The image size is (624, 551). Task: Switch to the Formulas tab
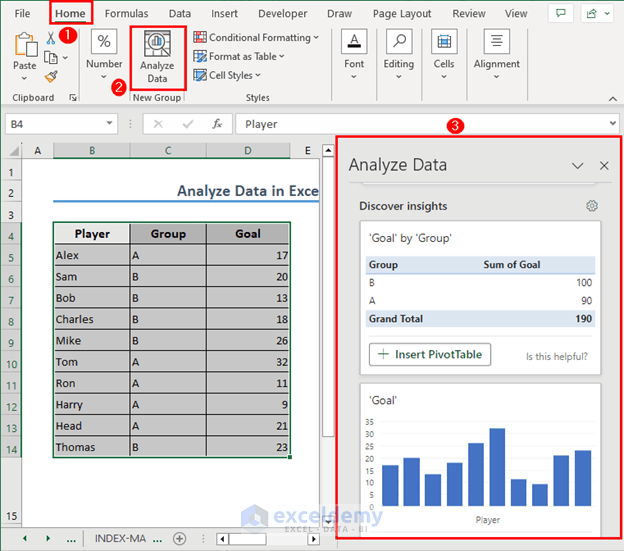coord(127,14)
